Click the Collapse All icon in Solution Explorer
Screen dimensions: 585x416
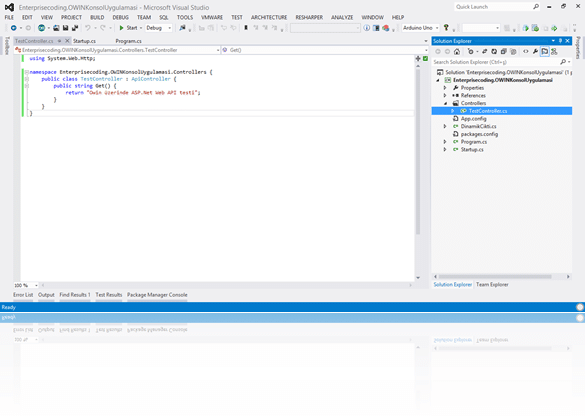(x=503, y=51)
